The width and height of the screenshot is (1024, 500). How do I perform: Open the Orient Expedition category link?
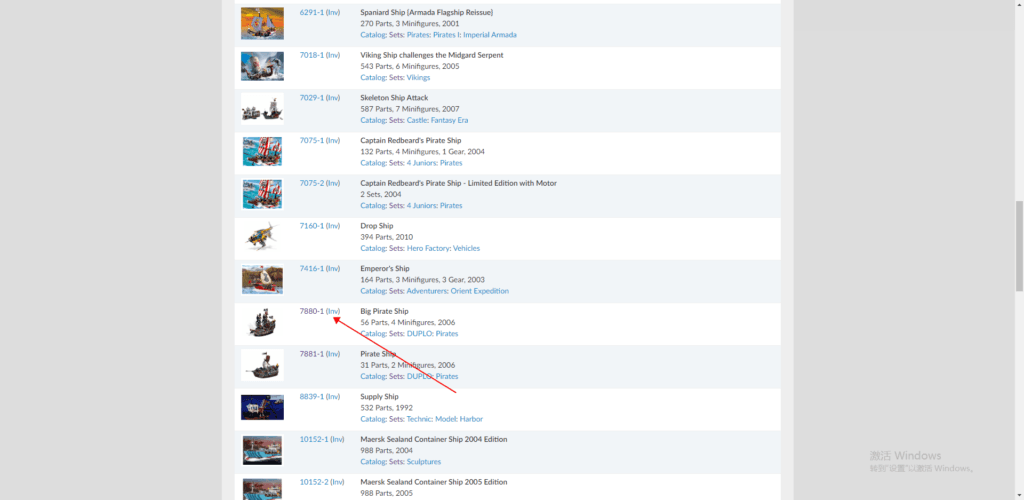coord(479,291)
